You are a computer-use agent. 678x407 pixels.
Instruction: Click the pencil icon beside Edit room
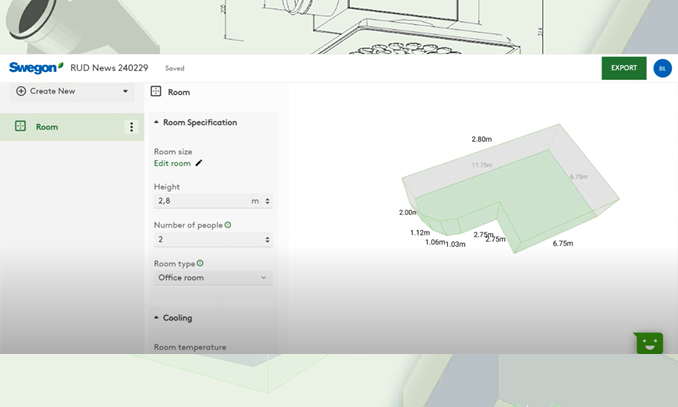[x=199, y=163]
